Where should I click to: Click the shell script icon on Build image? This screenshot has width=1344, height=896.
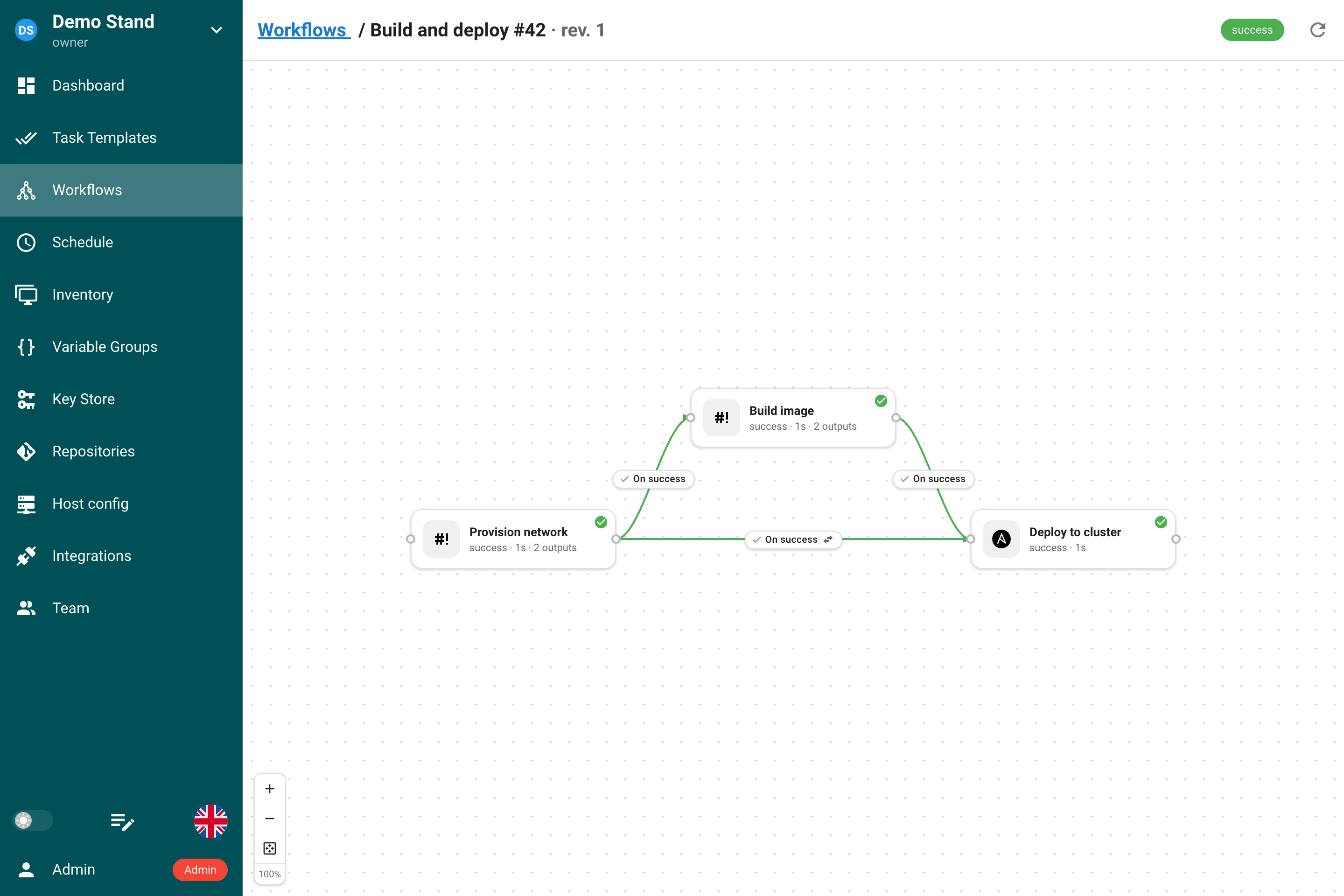pos(721,418)
